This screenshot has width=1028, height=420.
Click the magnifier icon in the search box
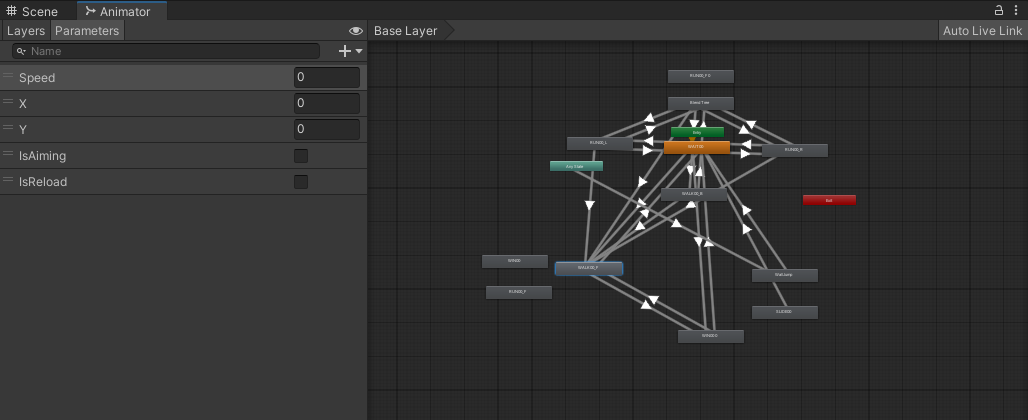tap(22, 51)
